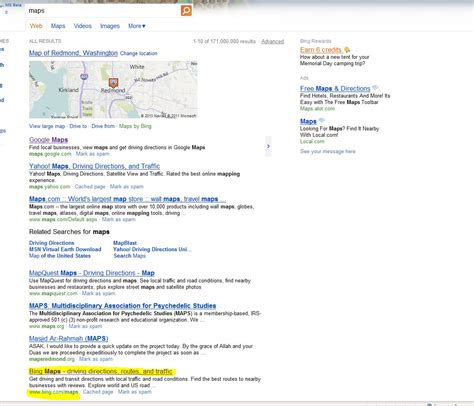This screenshot has width=474, height=406.
Task: Open Cached page for Yahoo Maps result
Action: (x=90, y=186)
